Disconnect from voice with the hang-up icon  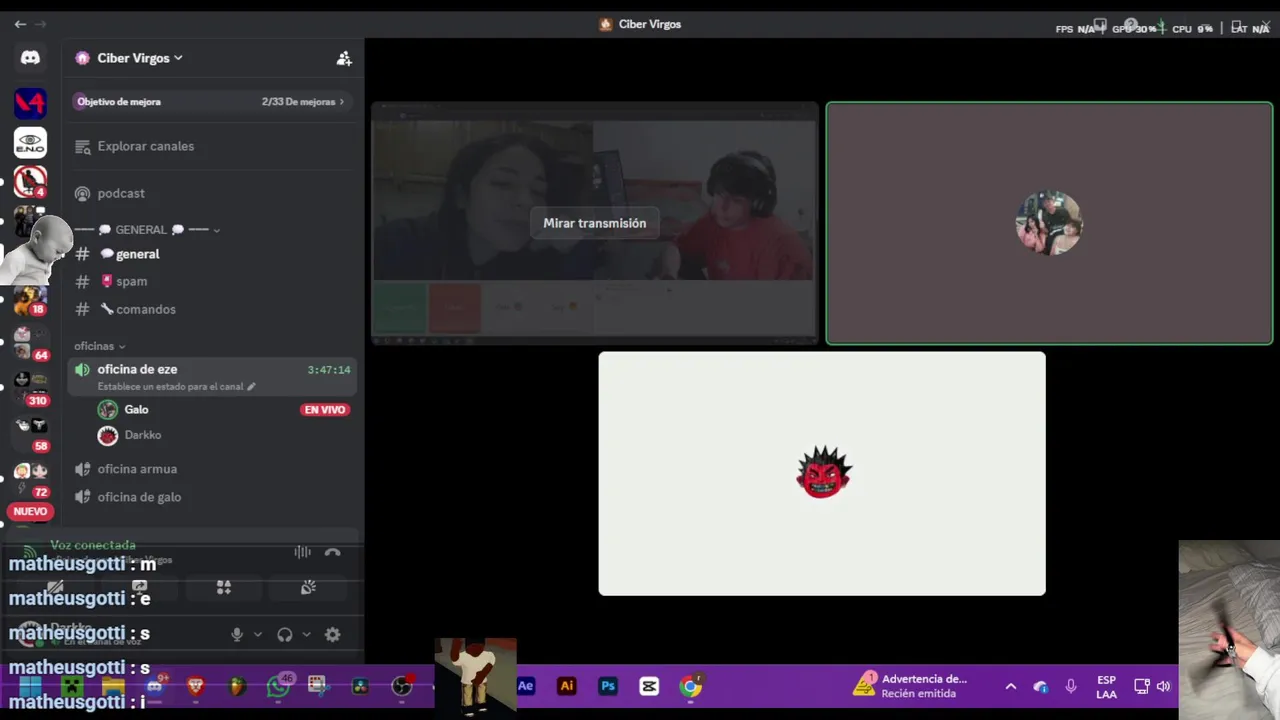pos(333,552)
